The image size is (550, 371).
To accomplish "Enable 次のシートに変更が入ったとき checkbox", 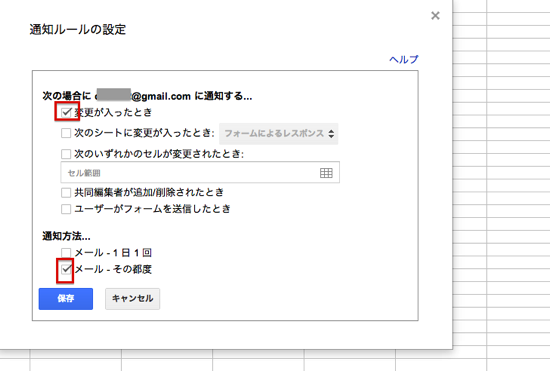I will [x=66, y=133].
